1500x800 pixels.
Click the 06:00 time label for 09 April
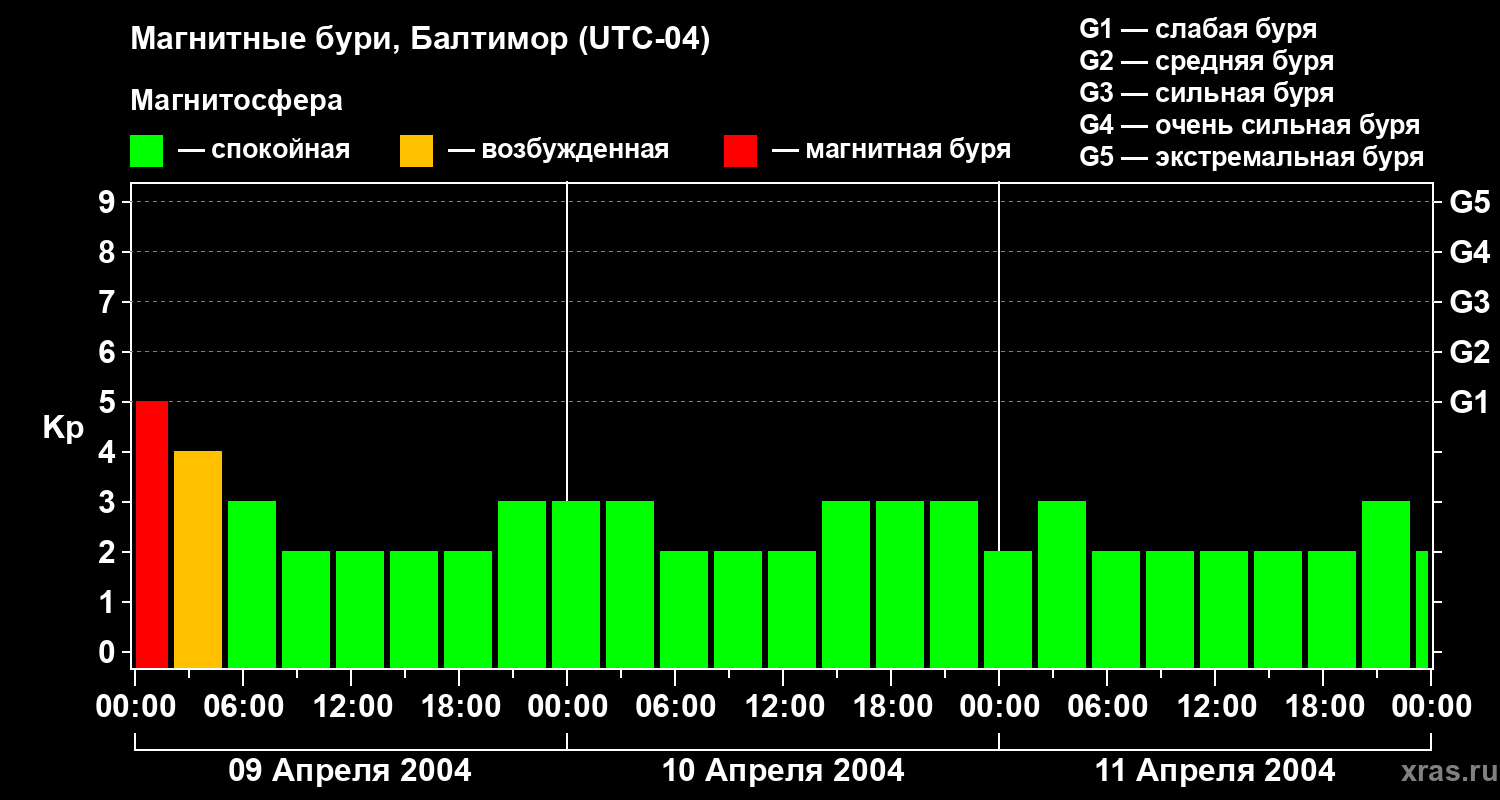coord(242,707)
